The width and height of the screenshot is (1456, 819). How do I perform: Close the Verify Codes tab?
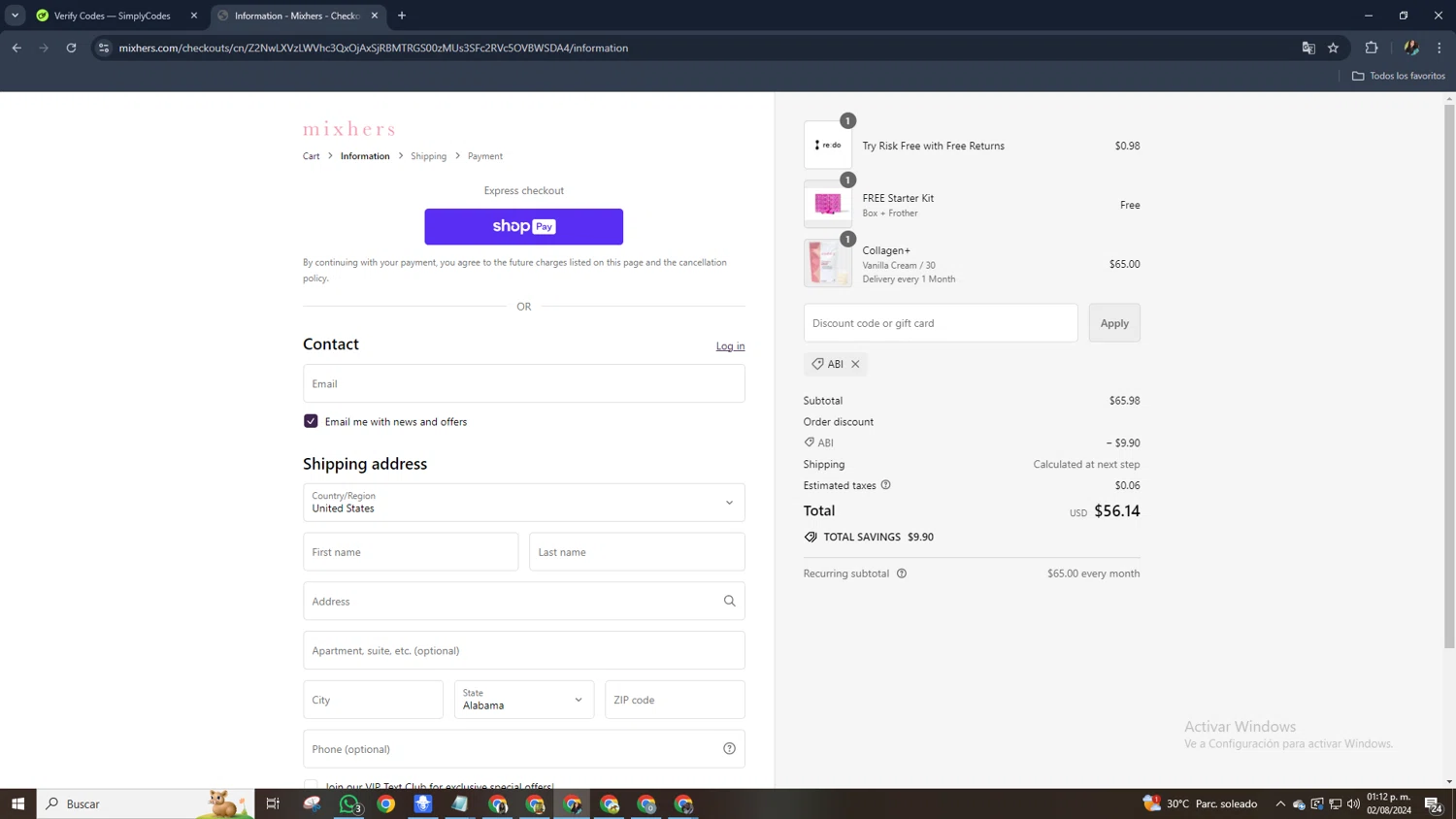pos(194,16)
